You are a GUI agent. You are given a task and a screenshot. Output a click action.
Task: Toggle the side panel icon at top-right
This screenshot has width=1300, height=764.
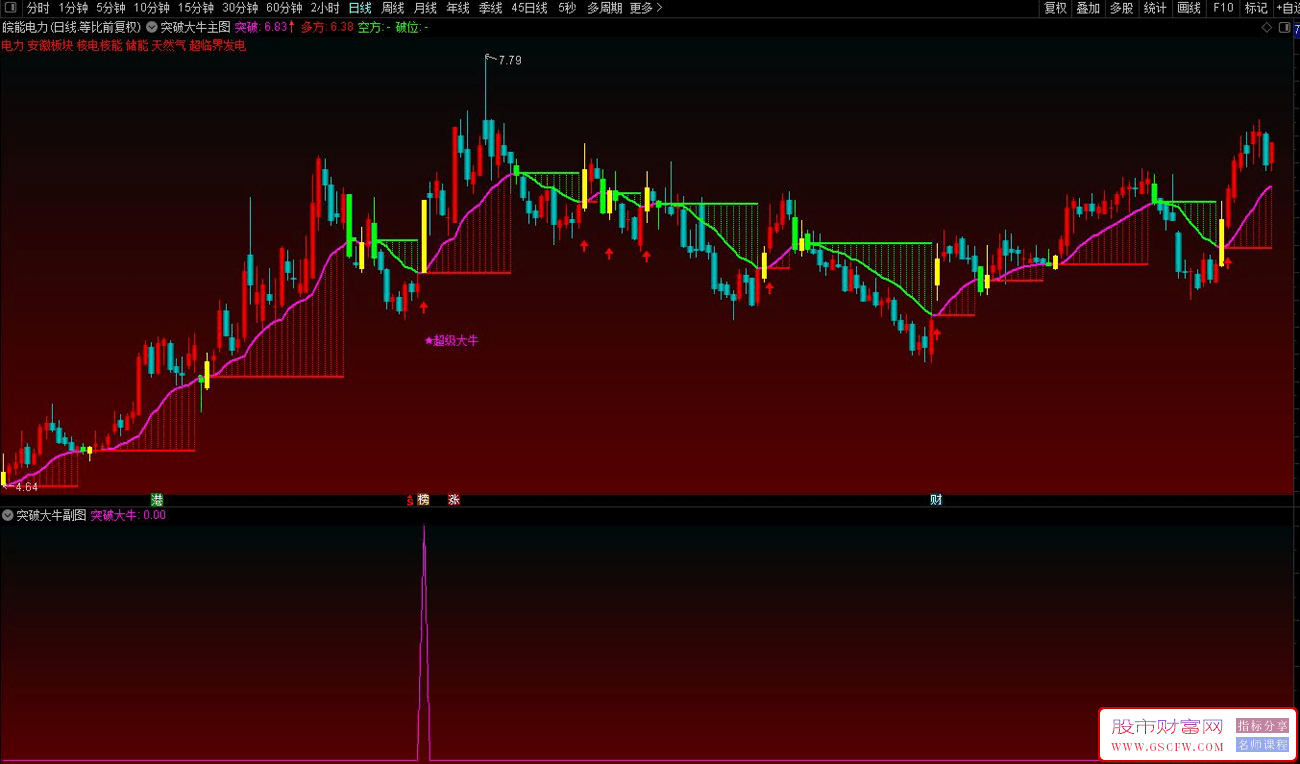1285,27
